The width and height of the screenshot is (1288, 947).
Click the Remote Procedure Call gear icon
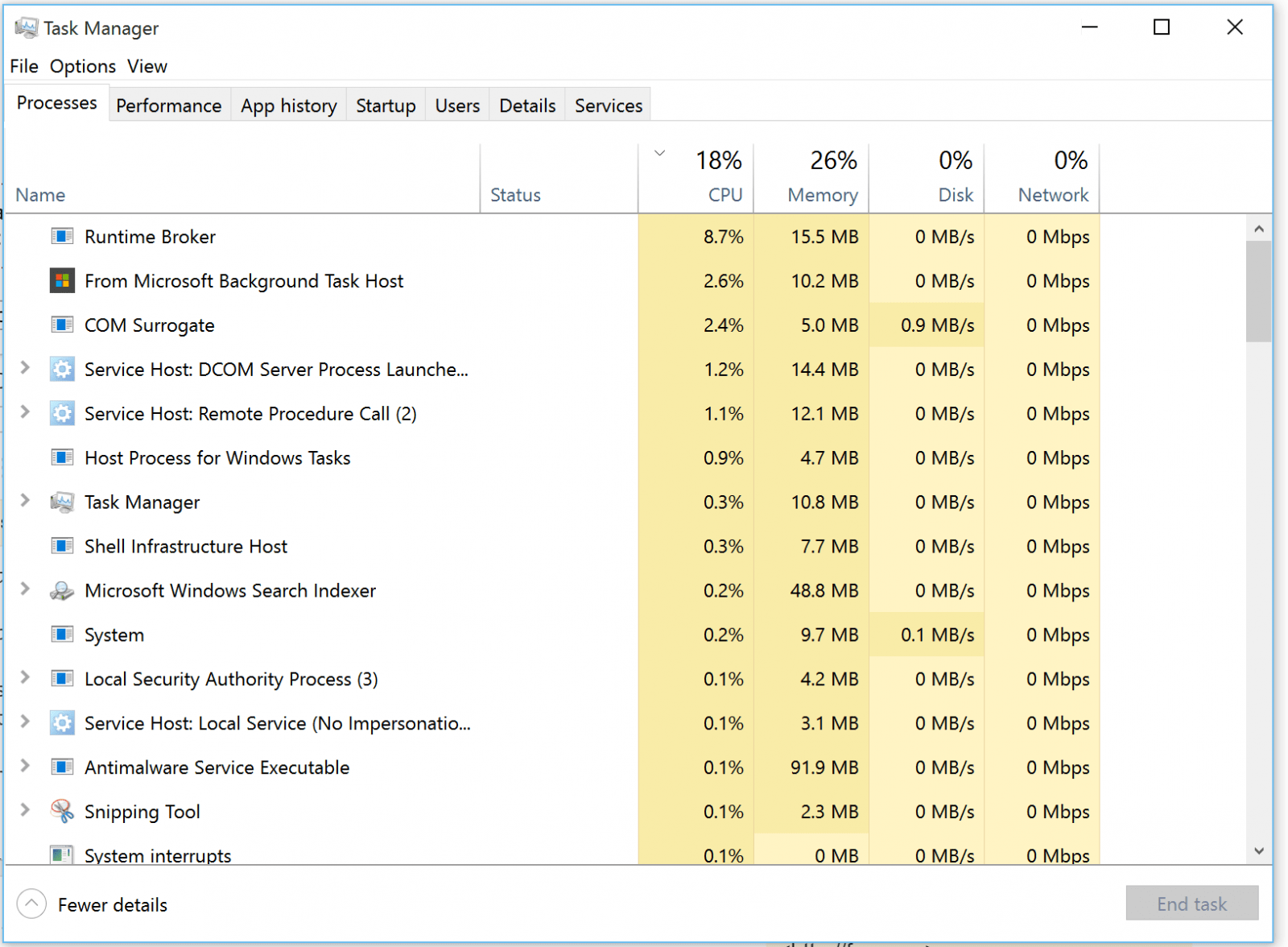click(62, 414)
